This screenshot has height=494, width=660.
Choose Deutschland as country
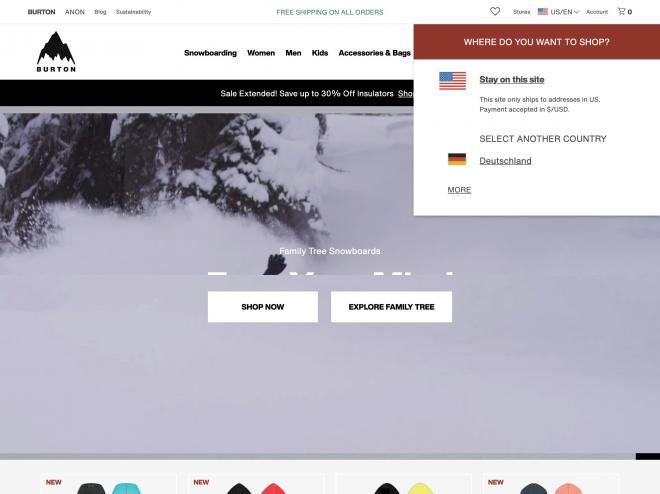[x=506, y=161]
